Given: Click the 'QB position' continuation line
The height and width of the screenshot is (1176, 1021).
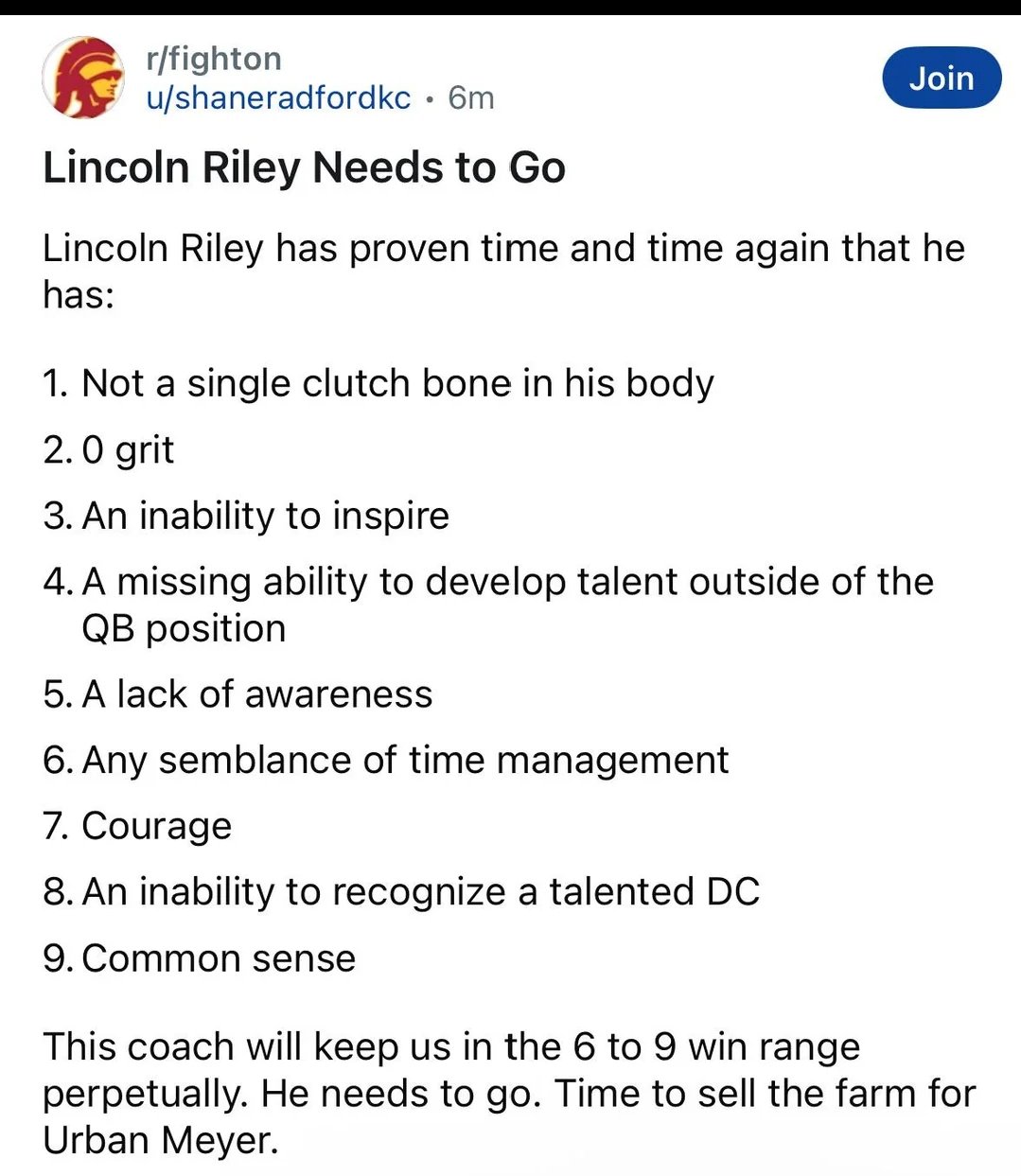Looking at the screenshot, I should point(184,628).
